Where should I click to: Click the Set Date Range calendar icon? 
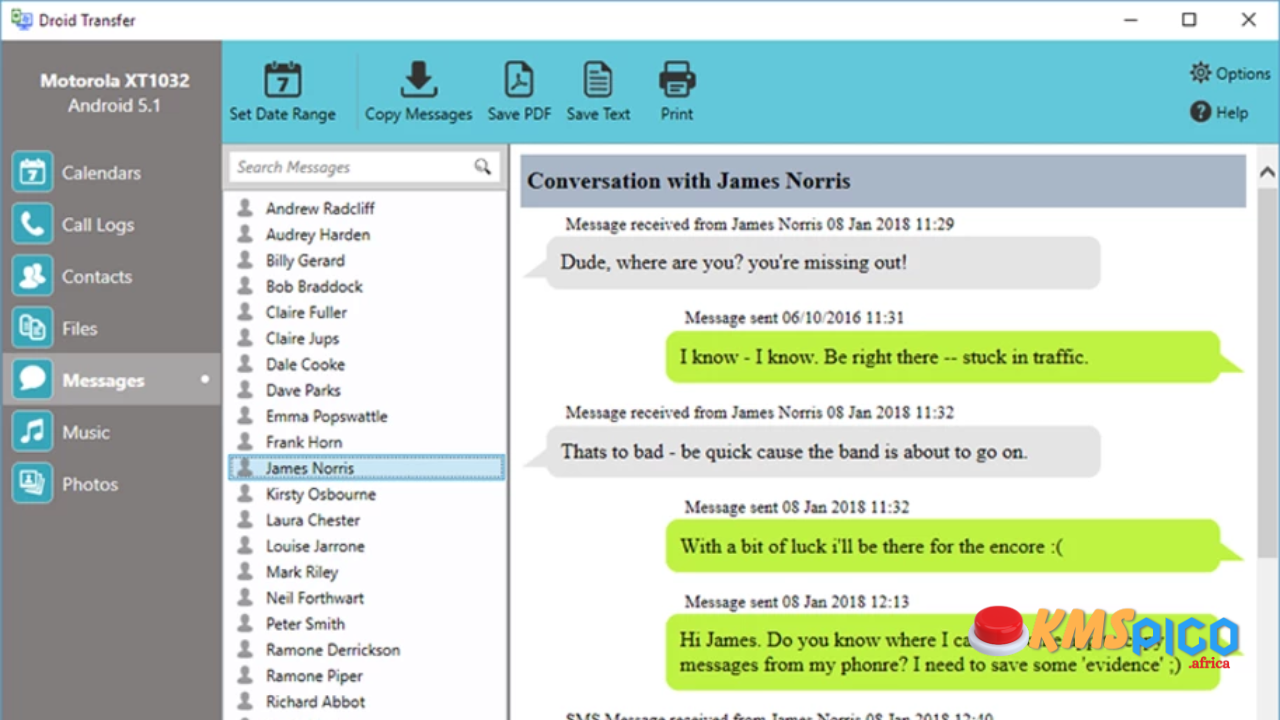(x=283, y=79)
